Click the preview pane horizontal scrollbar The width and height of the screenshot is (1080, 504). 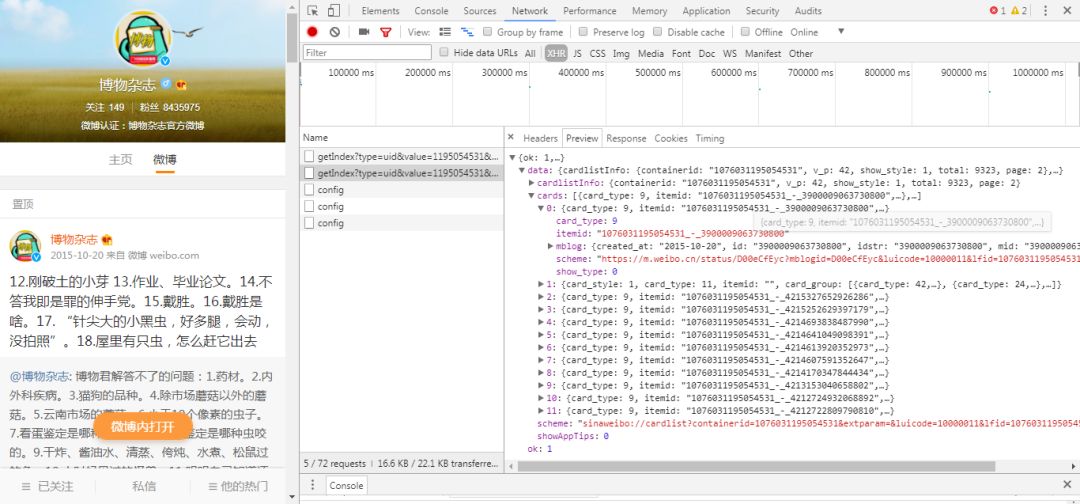click(756, 466)
